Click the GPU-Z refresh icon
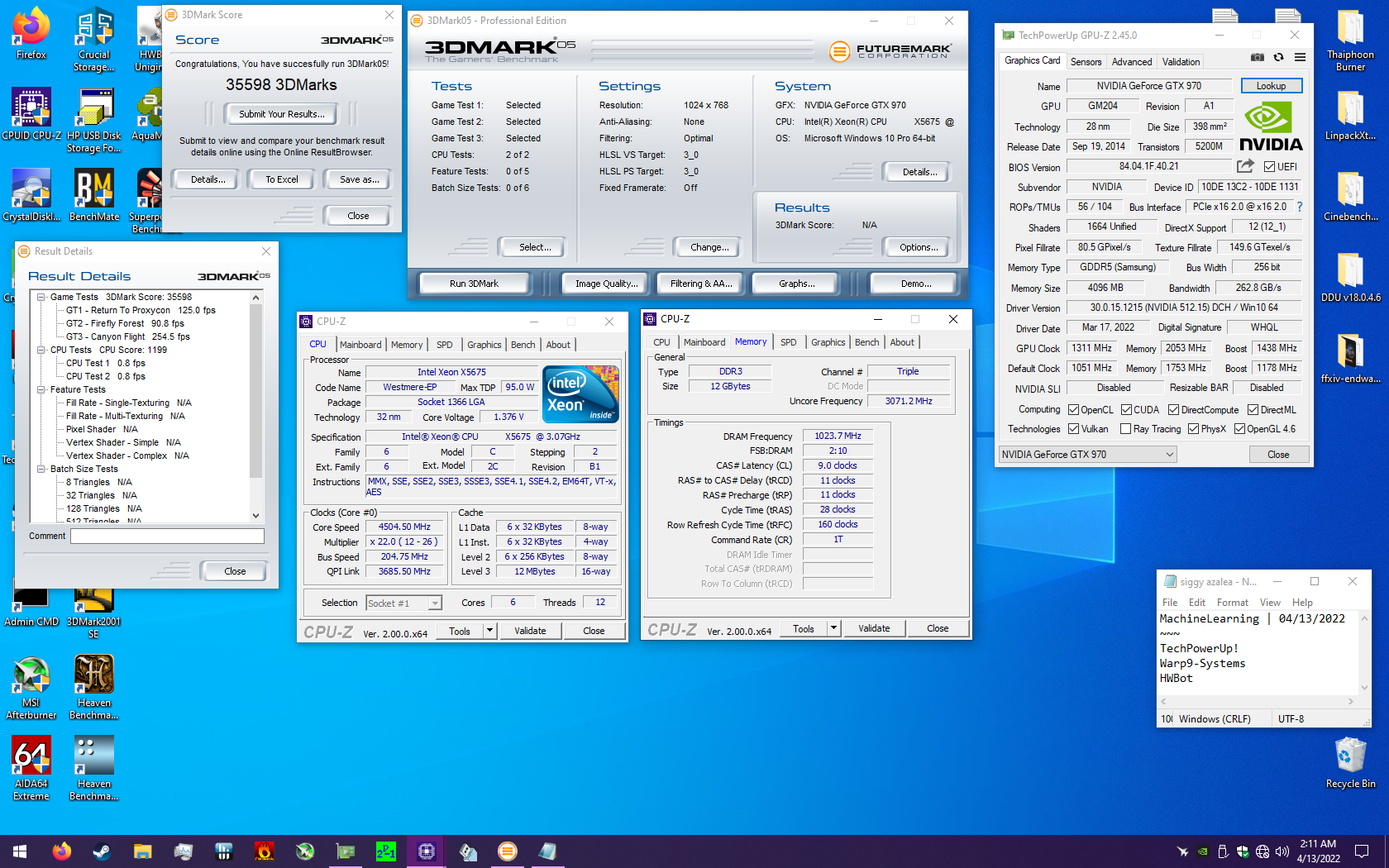The width and height of the screenshot is (1389, 868). 1278,58
